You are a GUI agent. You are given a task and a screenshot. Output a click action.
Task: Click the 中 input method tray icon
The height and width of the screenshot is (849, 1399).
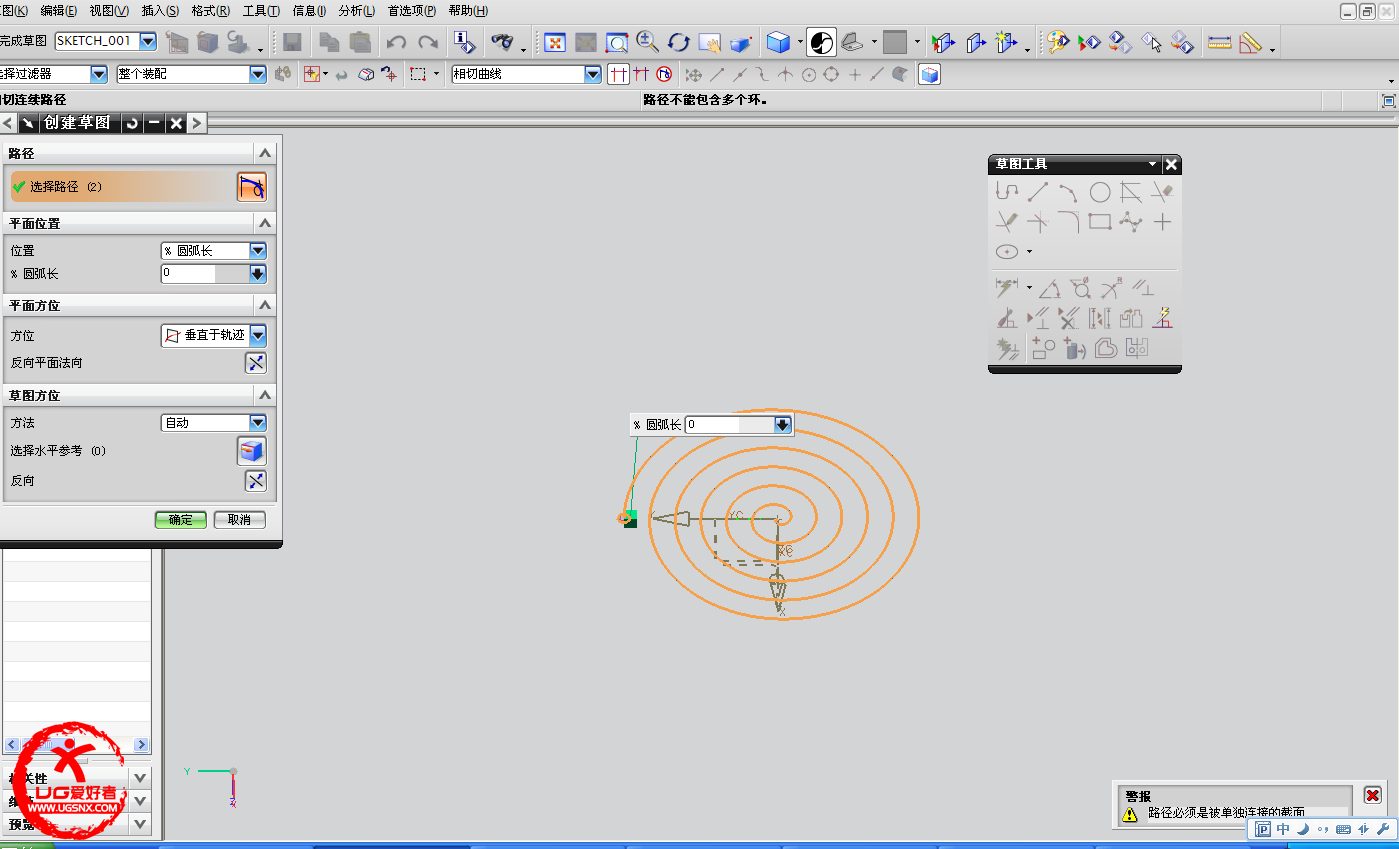(1283, 829)
